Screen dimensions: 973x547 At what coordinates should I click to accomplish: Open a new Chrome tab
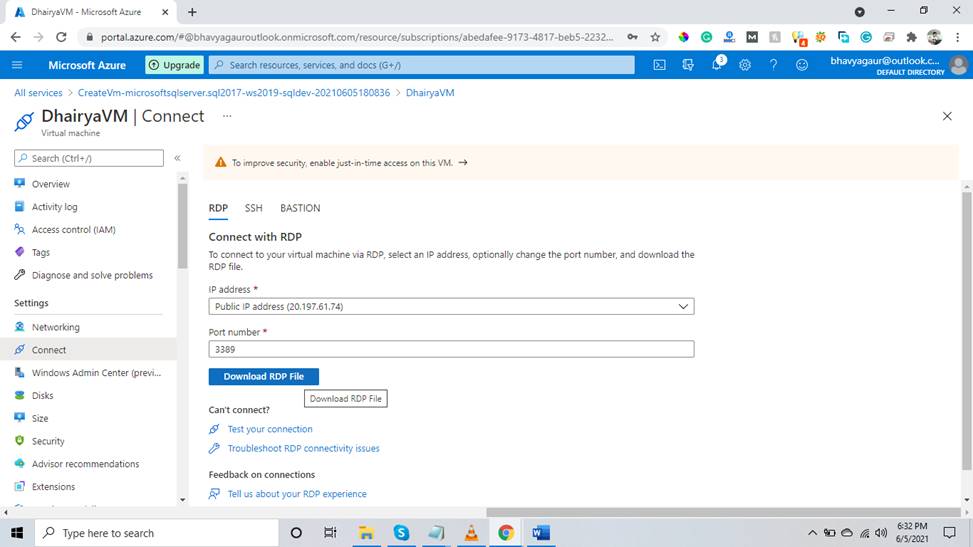pyautogui.click(x=192, y=12)
